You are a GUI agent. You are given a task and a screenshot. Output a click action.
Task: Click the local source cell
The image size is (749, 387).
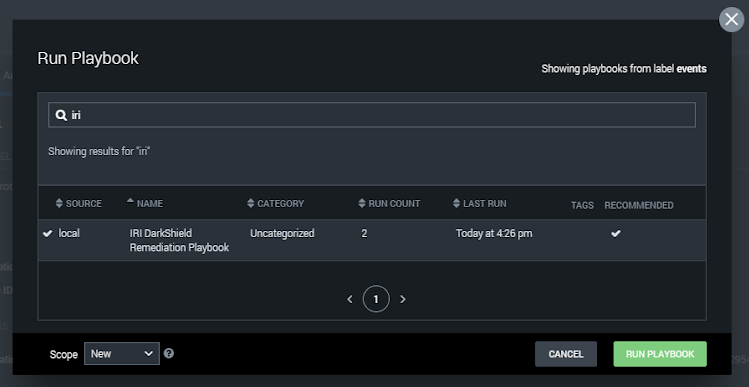pyautogui.click(x=69, y=233)
